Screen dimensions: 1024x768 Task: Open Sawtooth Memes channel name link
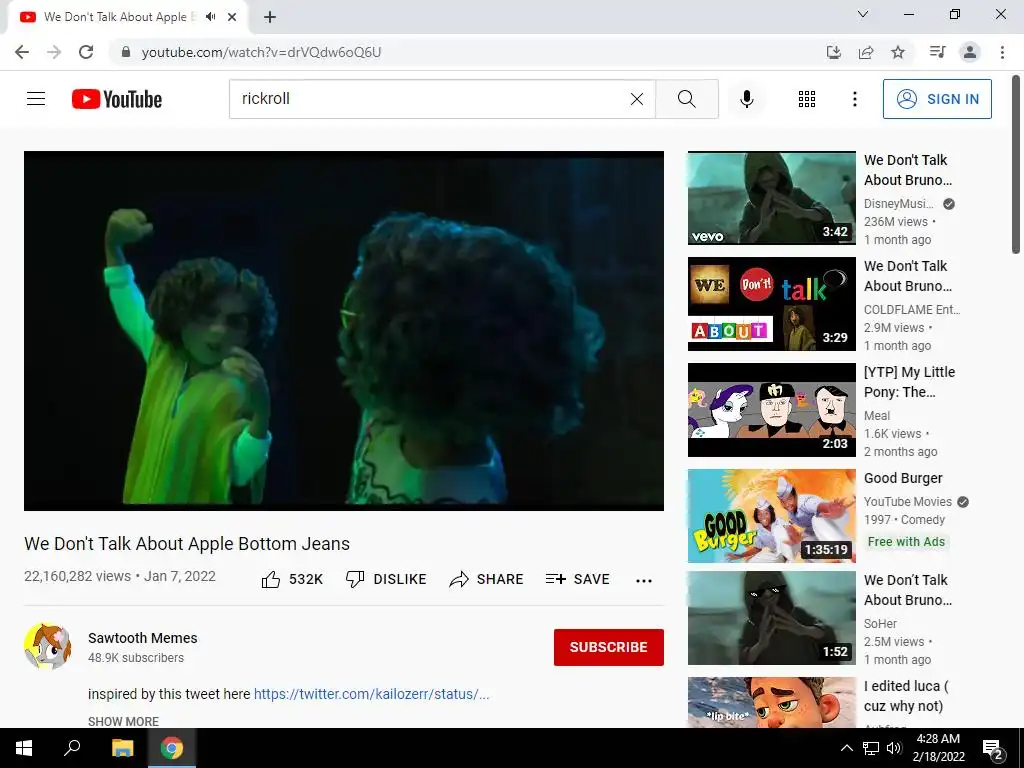click(142, 638)
